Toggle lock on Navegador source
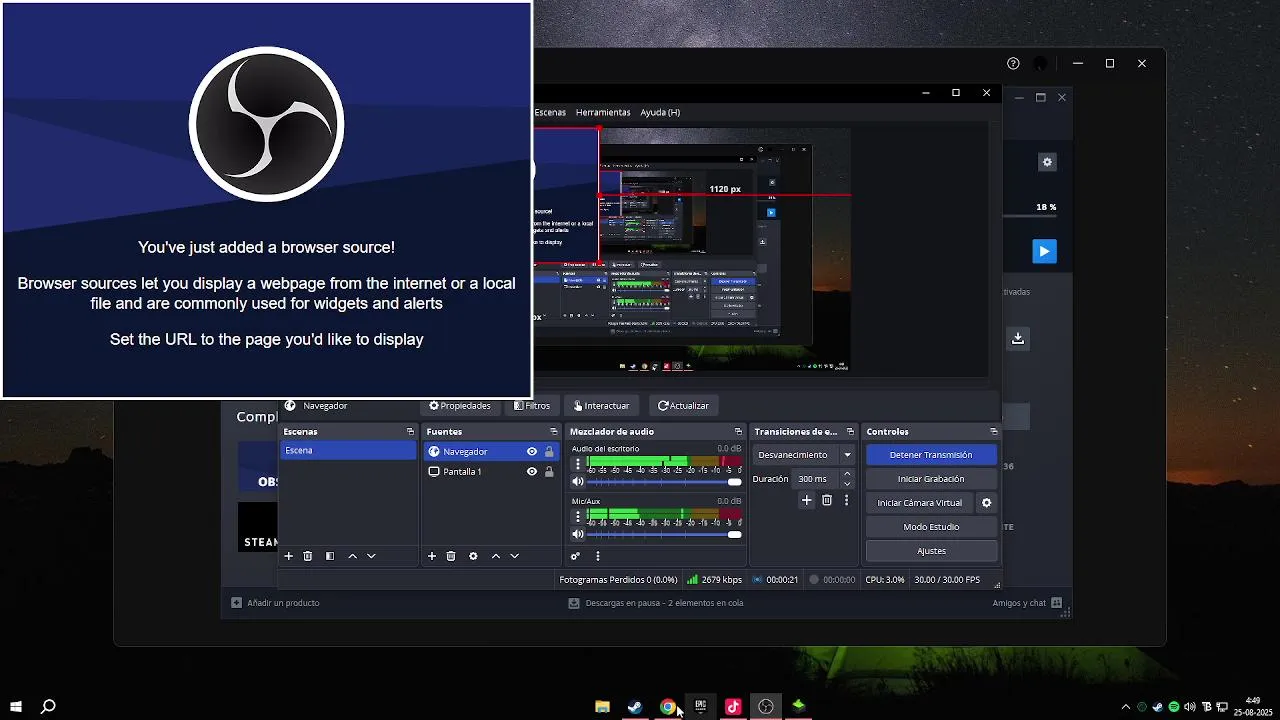 pos(549,452)
